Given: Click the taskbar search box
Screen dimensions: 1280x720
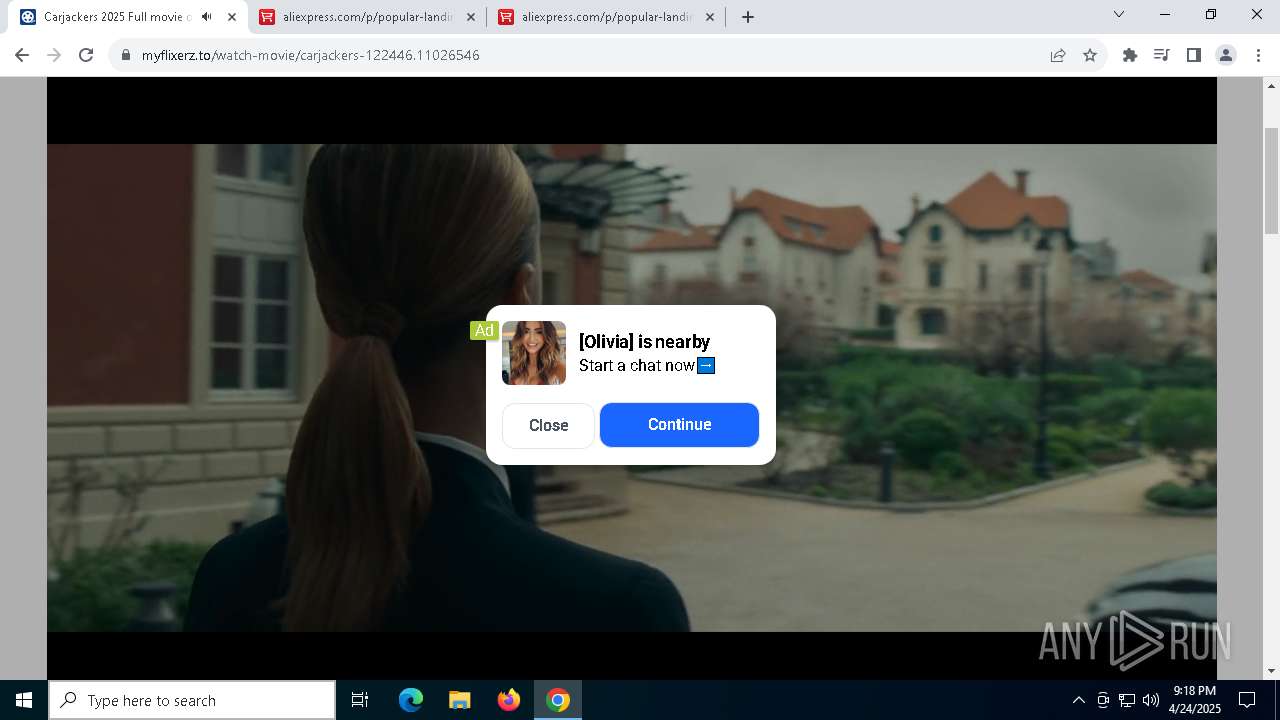Looking at the screenshot, I should [192, 700].
